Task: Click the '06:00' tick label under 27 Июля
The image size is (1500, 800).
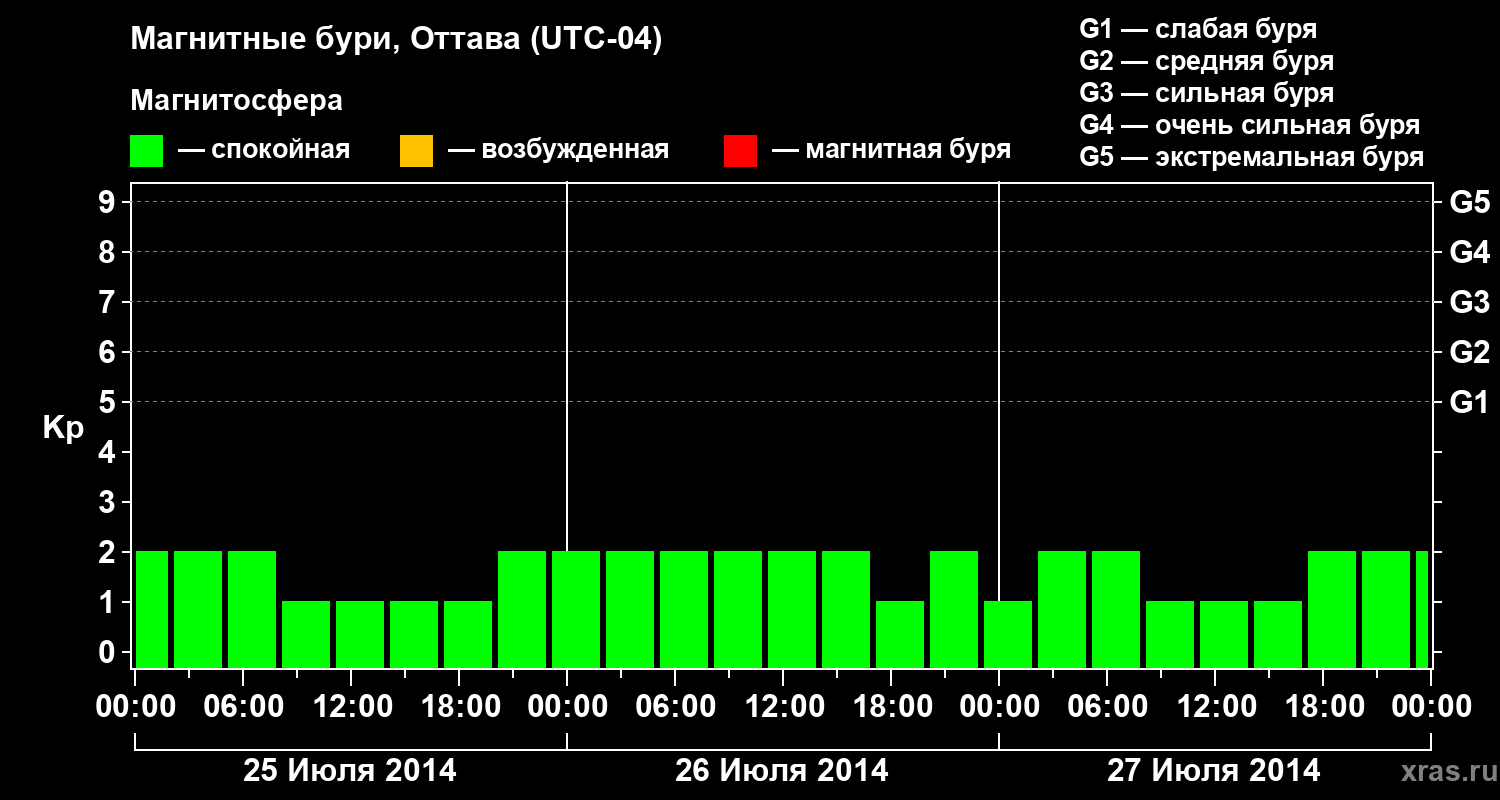Action: [1107, 707]
